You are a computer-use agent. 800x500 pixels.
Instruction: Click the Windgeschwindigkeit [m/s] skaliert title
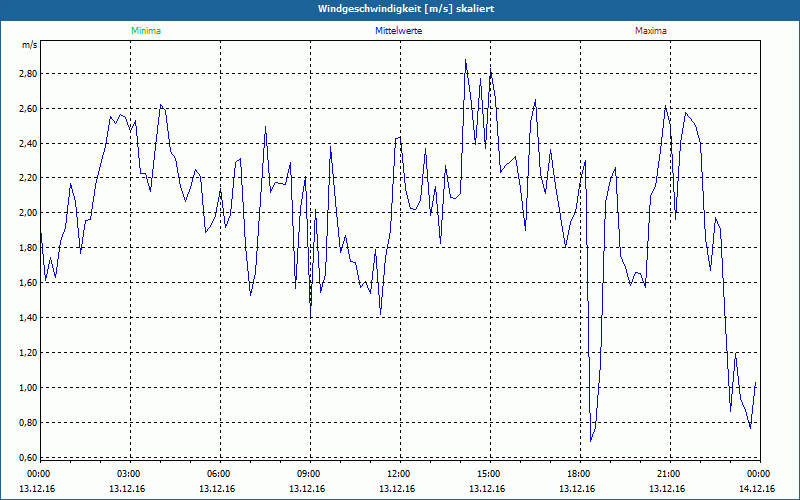[406, 9]
